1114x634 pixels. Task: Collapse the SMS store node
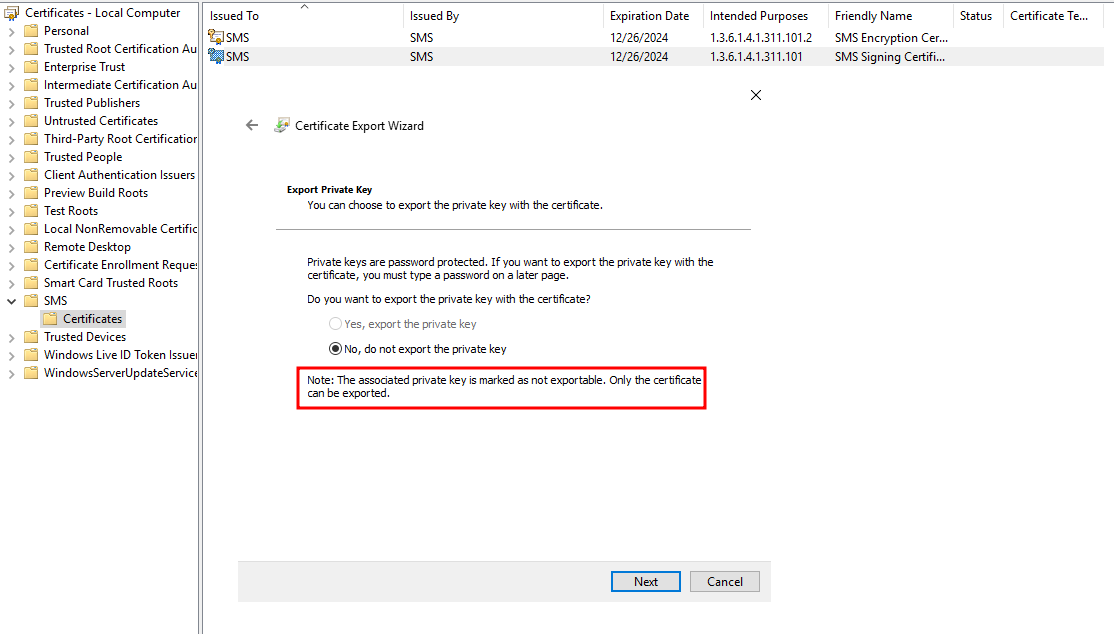[11, 301]
